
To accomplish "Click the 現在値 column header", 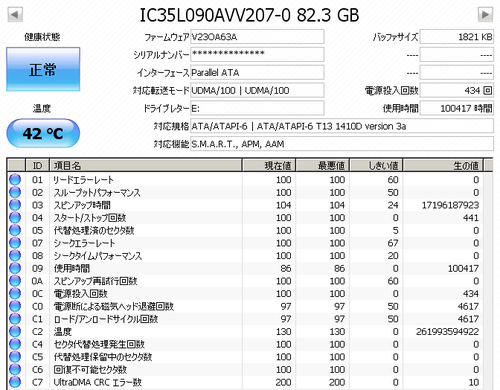I will 269,165.
